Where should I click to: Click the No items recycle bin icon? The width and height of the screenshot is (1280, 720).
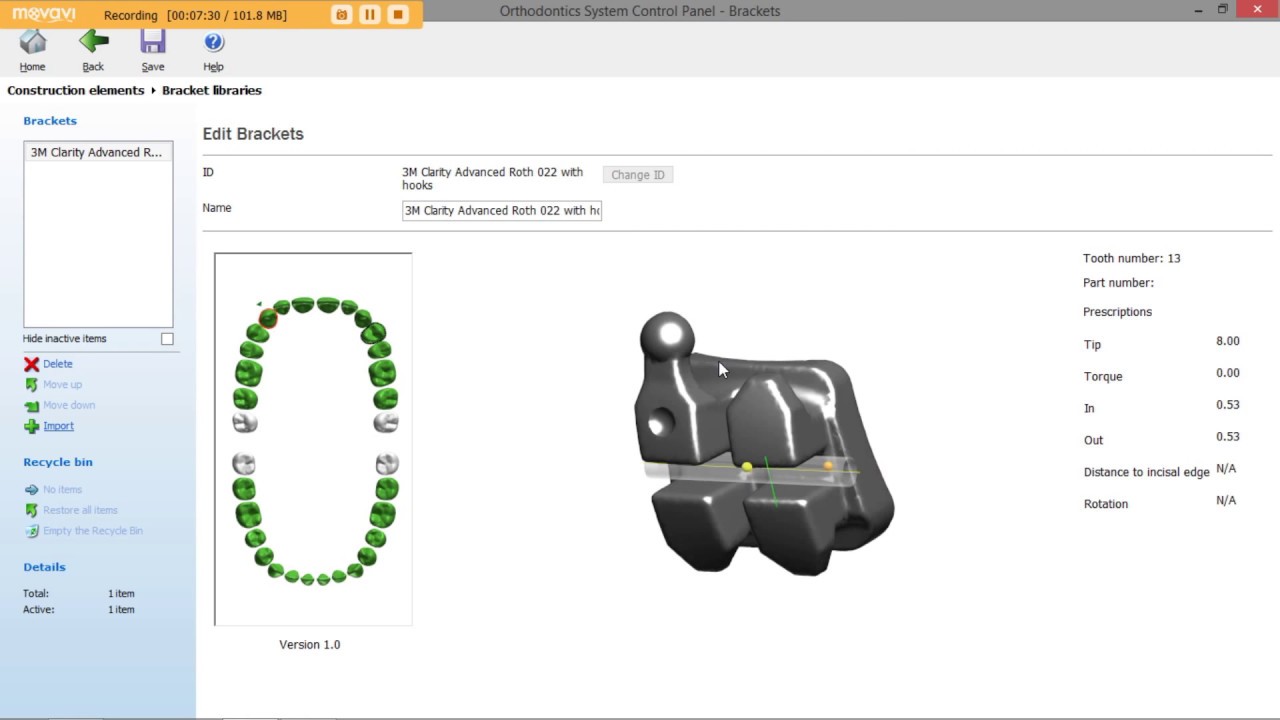coord(32,490)
